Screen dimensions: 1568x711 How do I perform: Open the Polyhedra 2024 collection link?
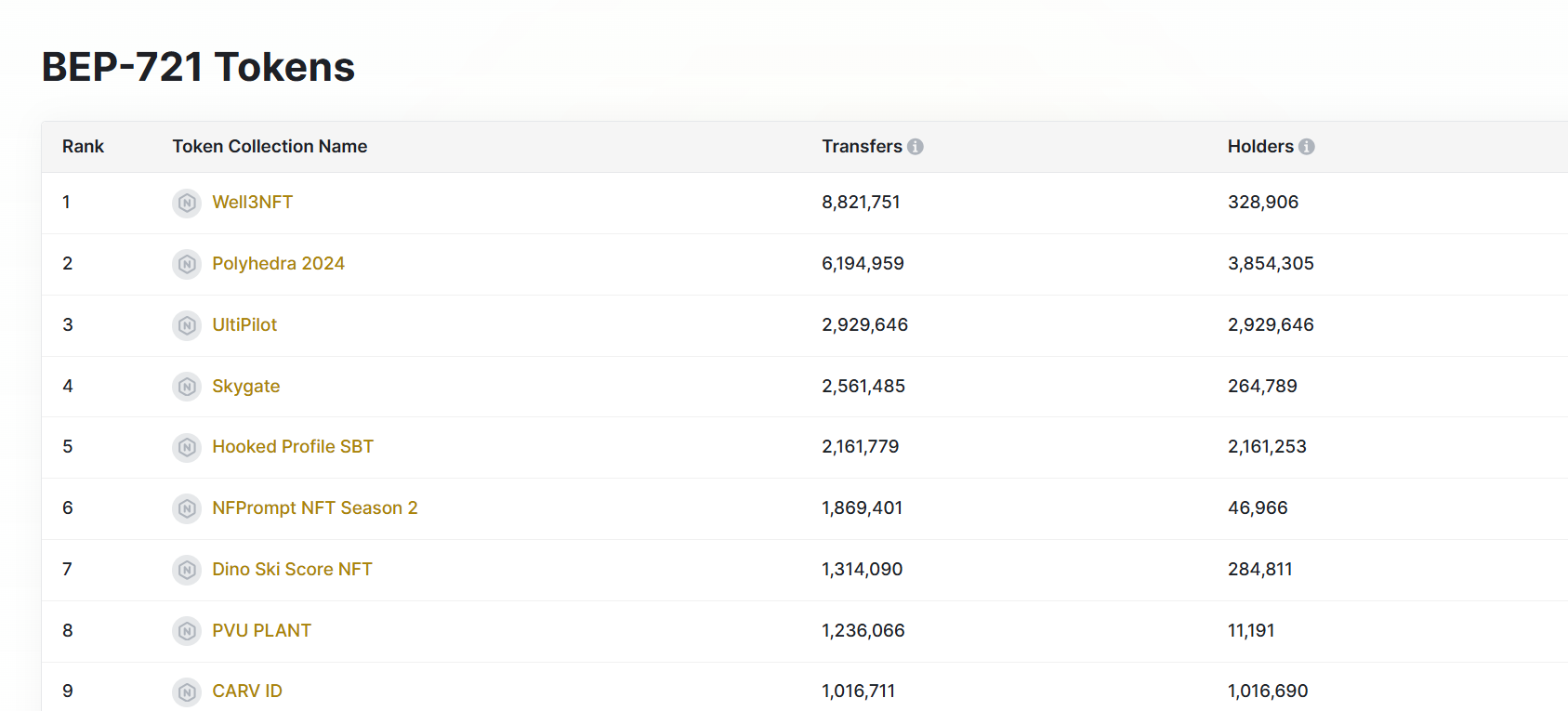tap(278, 264)
